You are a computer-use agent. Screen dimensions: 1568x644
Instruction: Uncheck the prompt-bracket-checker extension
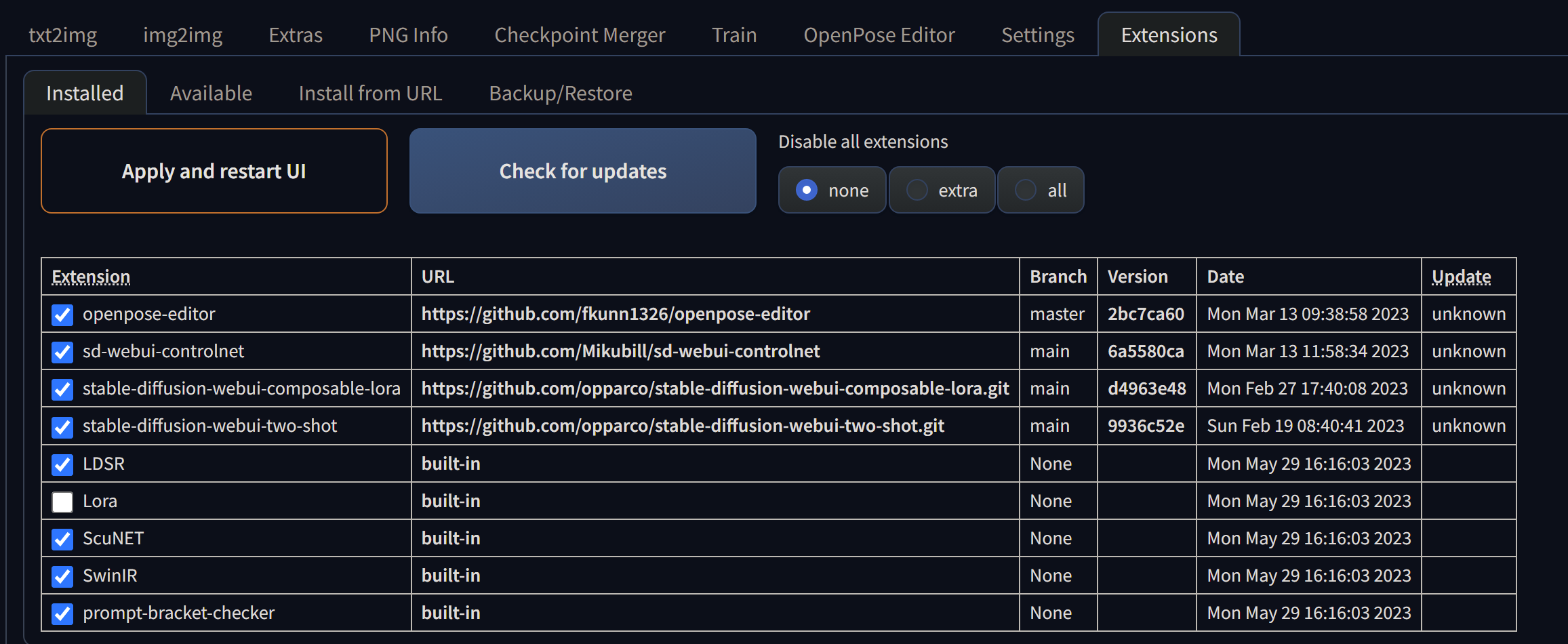62,613
